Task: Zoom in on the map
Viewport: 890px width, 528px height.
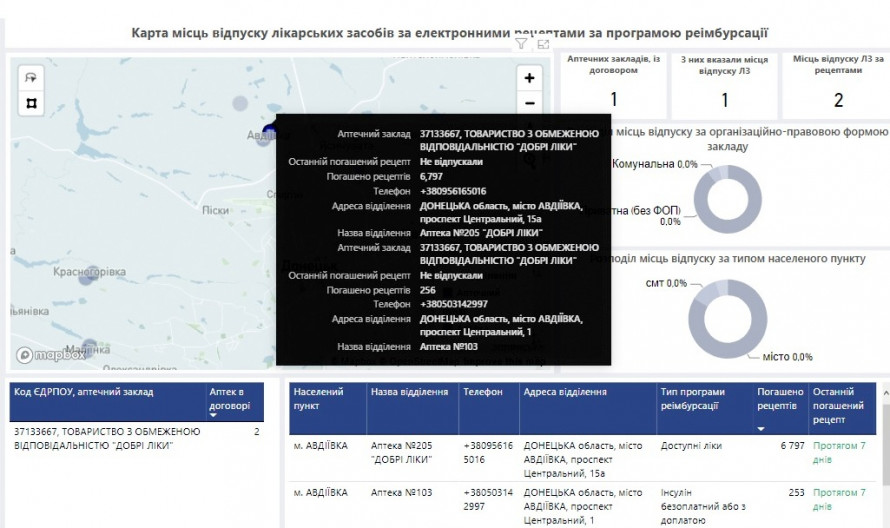Action: tap(529, 78)
